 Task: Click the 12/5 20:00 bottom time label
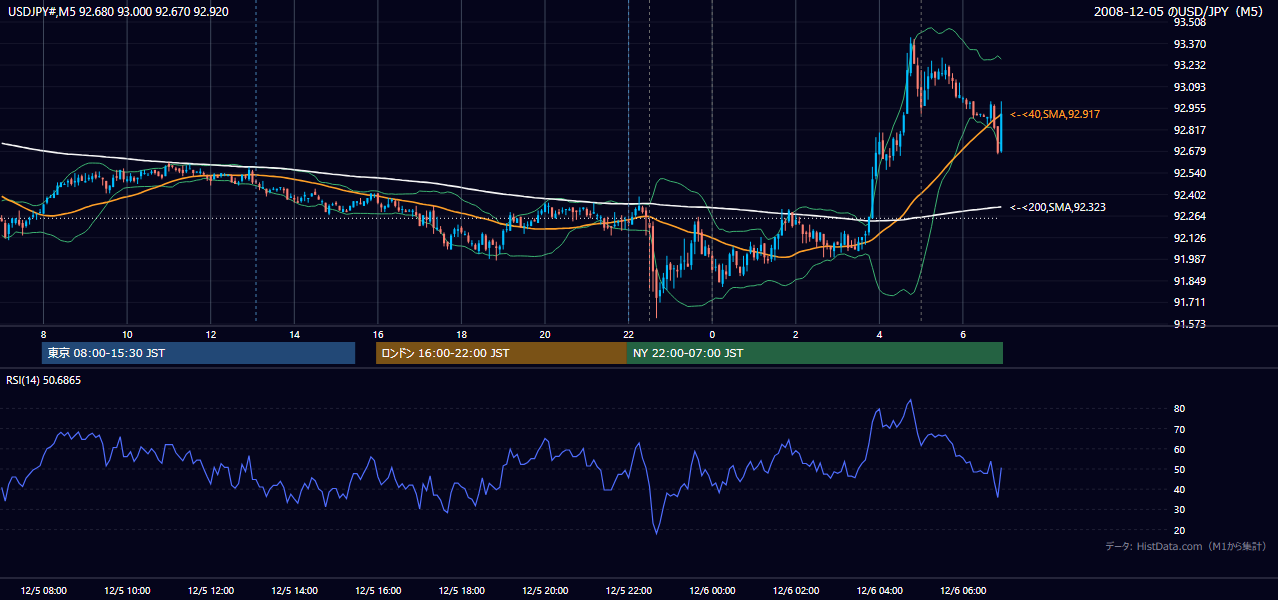(545, 591)
